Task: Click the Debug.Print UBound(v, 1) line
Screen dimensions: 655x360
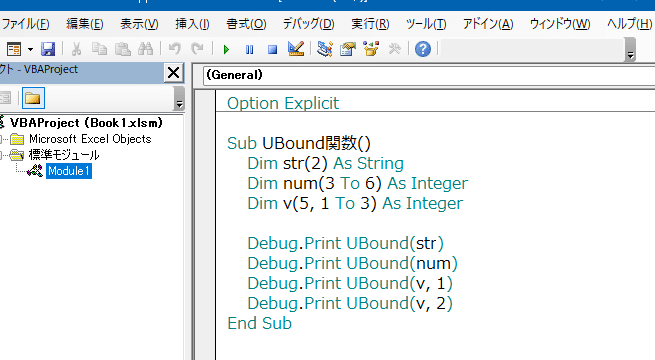Action: [x=350, y=284]
